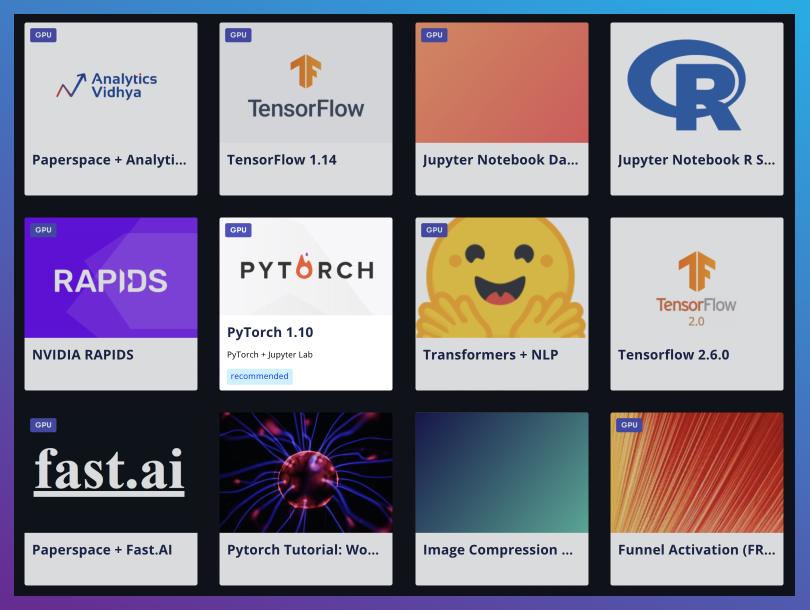The height and width of the screenshot is (610, 810).
Task: Select the 'Paperspace + Analyti...' title
Action: point(110,160)
